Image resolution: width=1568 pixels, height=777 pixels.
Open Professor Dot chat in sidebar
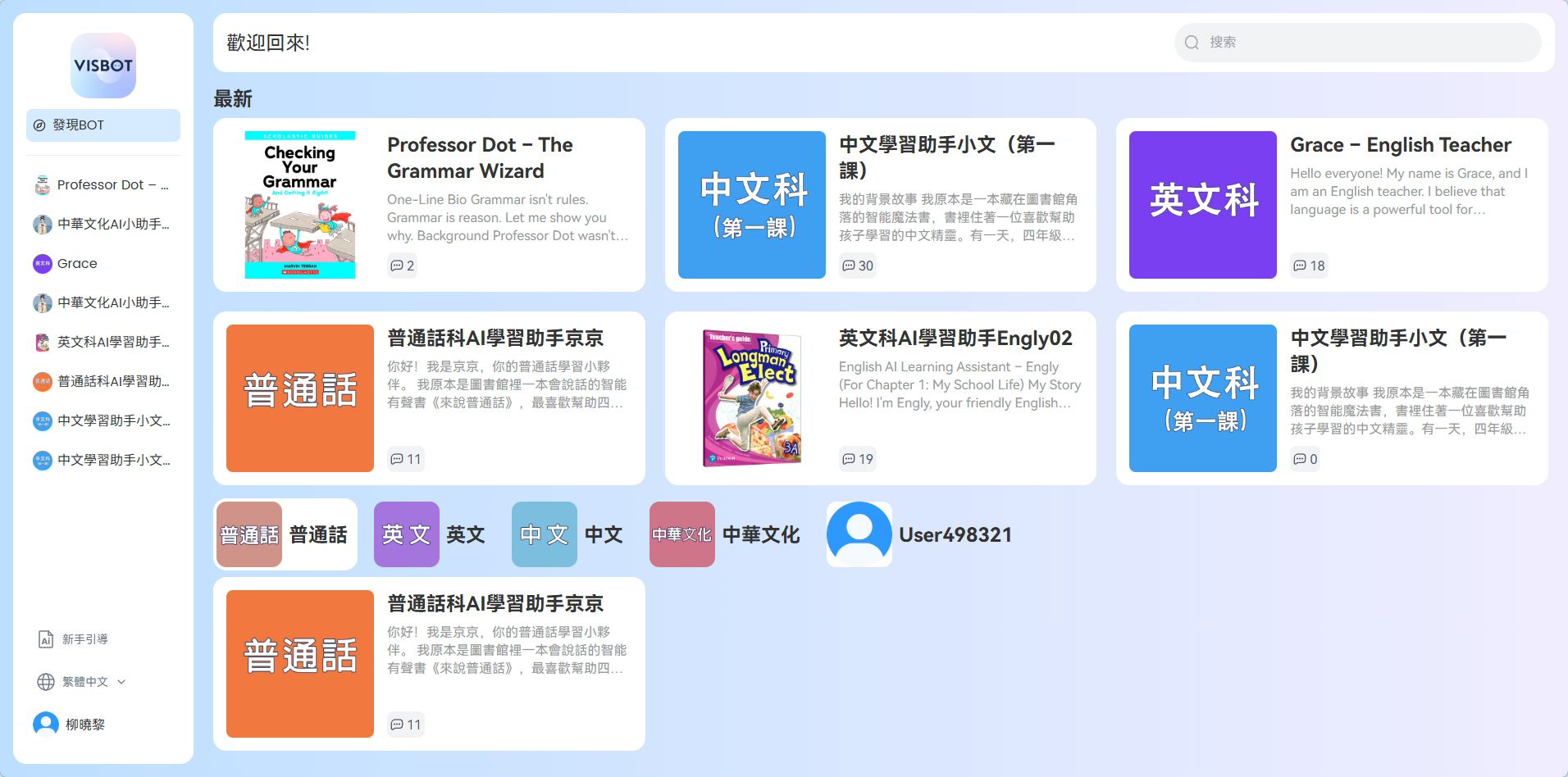(103, 185)
